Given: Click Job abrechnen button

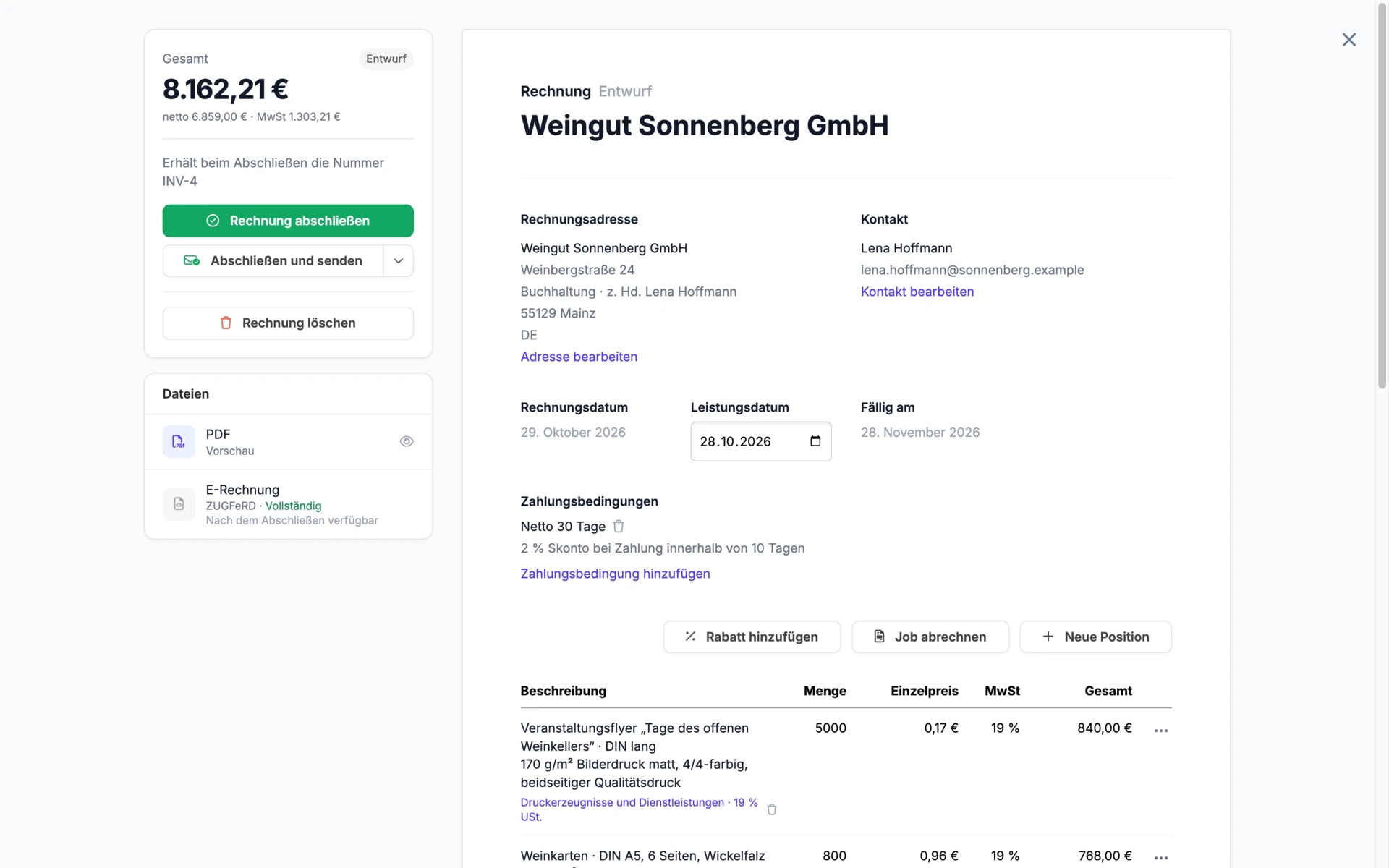Looking at the screenshot, I should (x=930, y=637).
